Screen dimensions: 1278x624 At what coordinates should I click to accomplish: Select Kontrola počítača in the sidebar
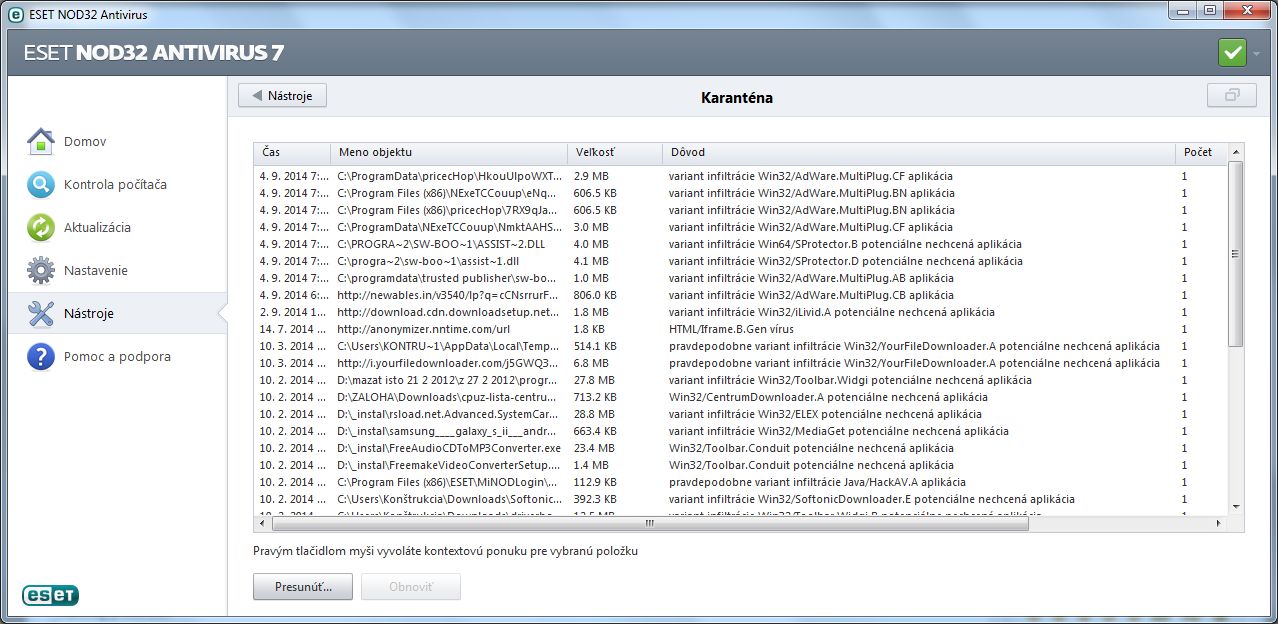click(x=115, y=185)
